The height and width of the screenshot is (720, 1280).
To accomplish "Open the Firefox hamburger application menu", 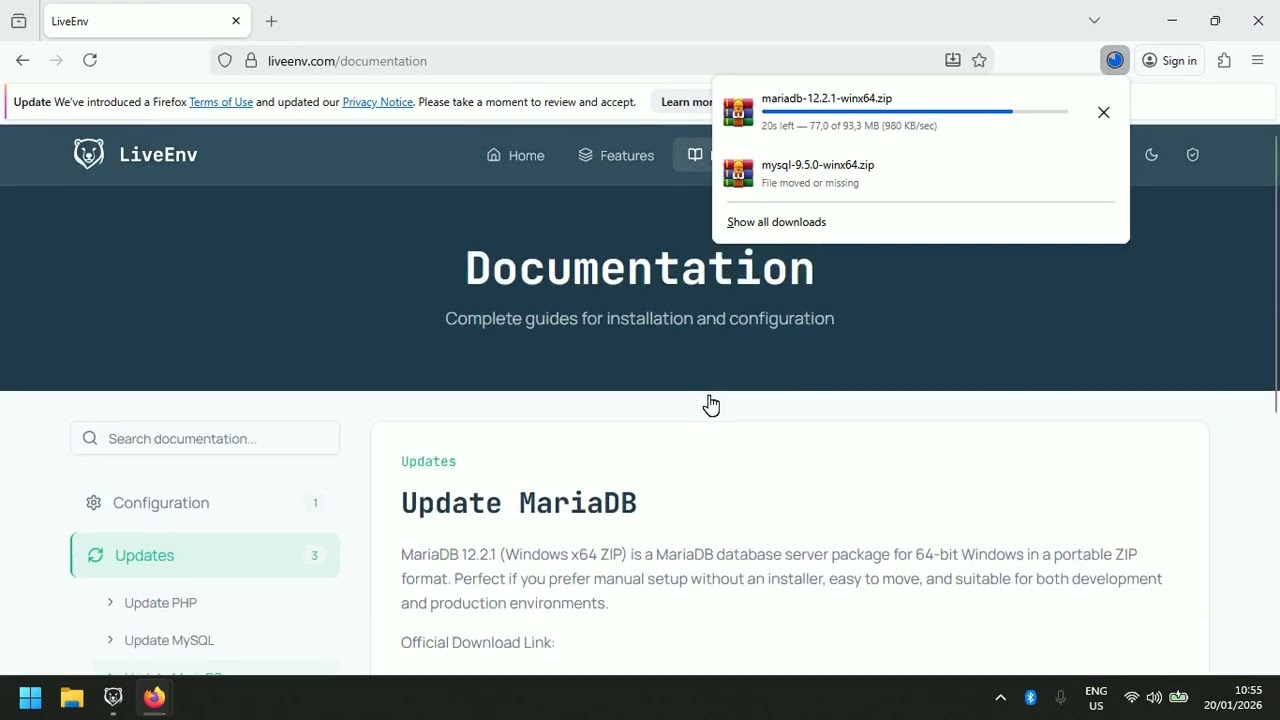I will (1258, 60).
